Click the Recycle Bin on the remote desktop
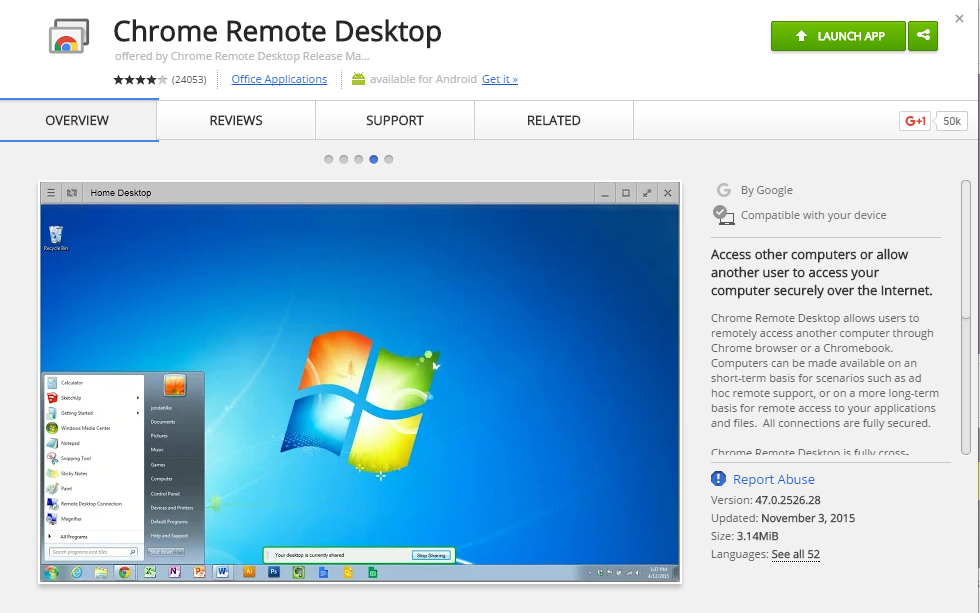The image size is (980, 613). 55,236
